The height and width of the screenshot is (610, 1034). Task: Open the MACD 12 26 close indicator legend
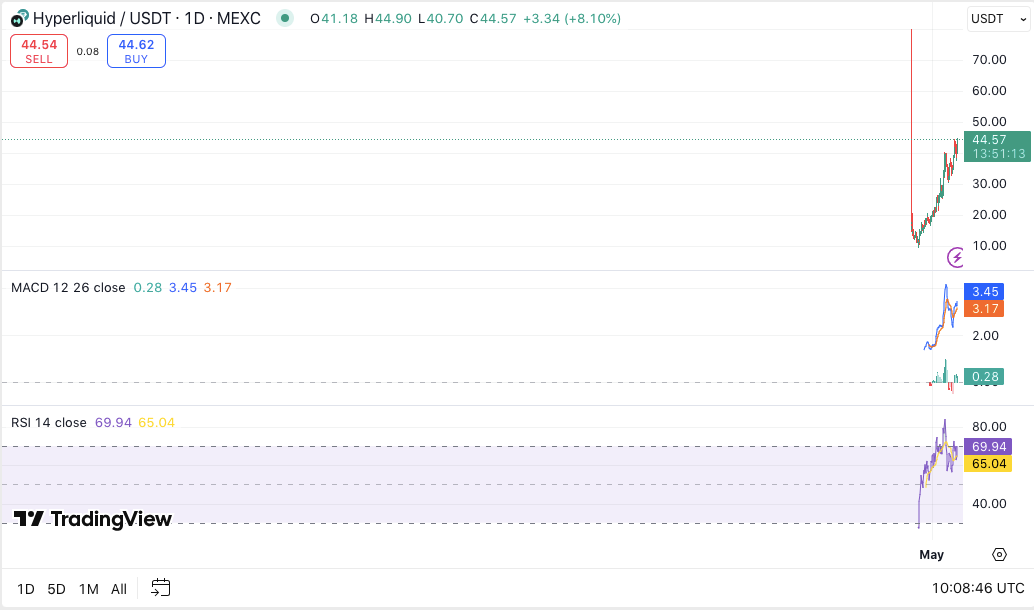tap(68, 288)
